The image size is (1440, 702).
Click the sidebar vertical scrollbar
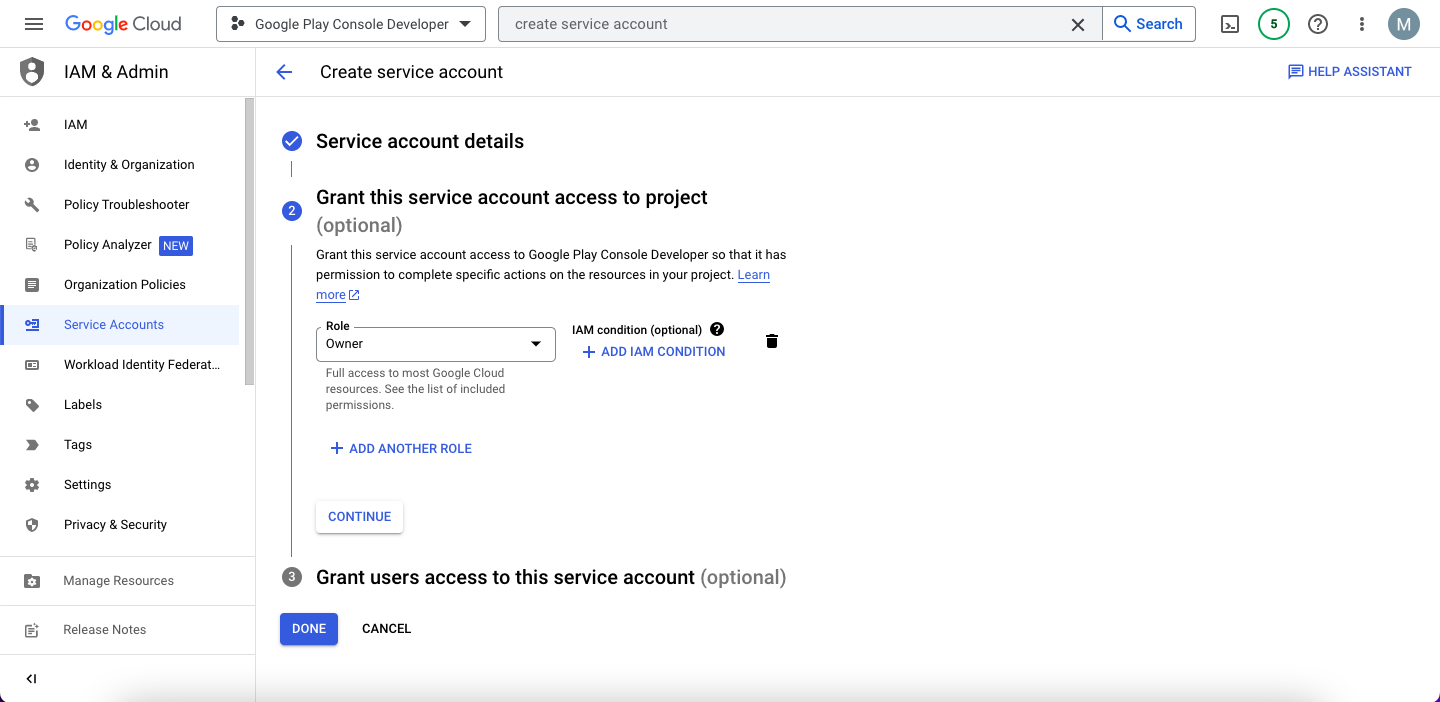point(249,241)
